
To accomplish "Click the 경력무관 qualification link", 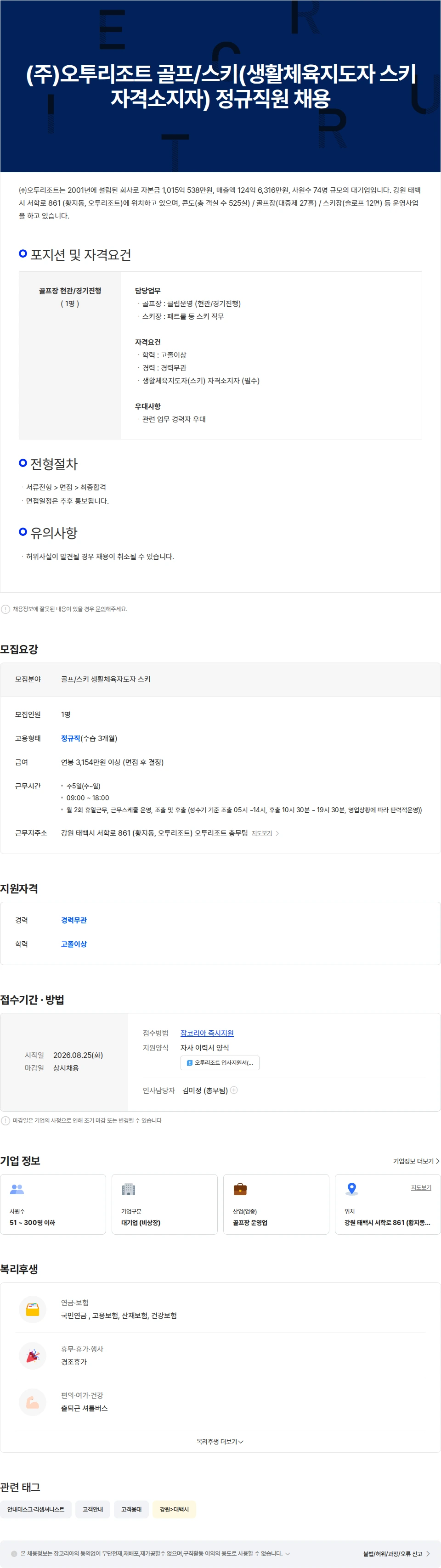I will (73, 920).
